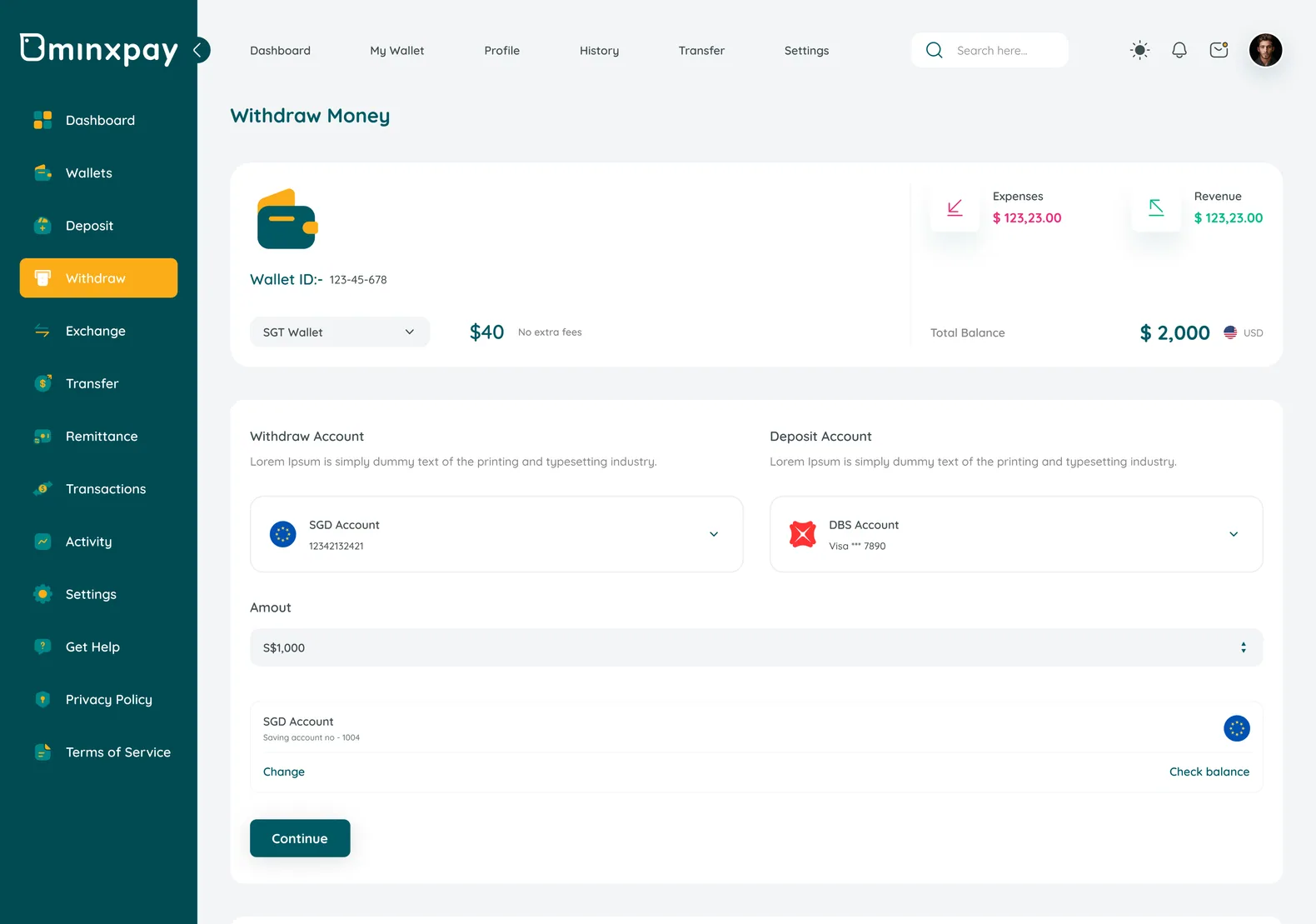Click the amount field showing S$1,000
This screenshot has width=1316, height=924.
pos(756,647)
